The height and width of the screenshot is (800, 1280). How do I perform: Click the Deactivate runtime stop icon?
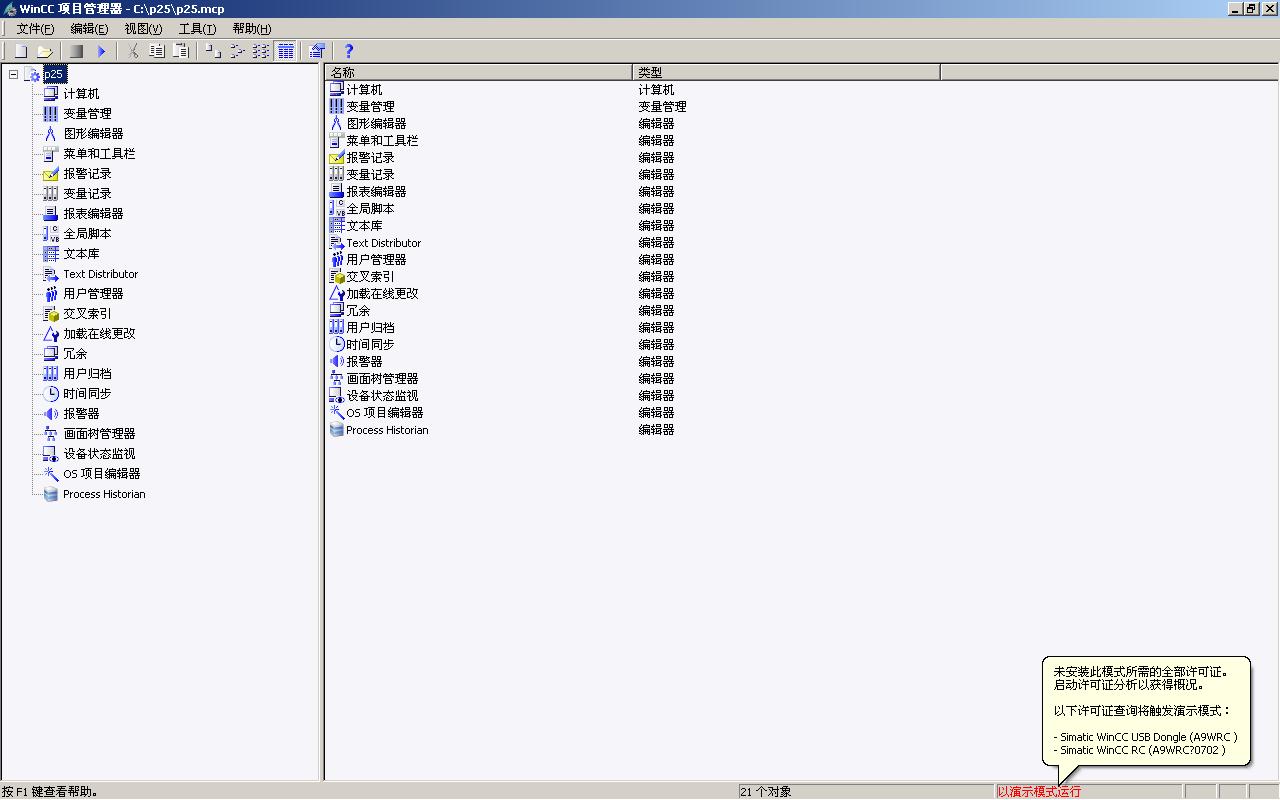(x=77, y=51)
